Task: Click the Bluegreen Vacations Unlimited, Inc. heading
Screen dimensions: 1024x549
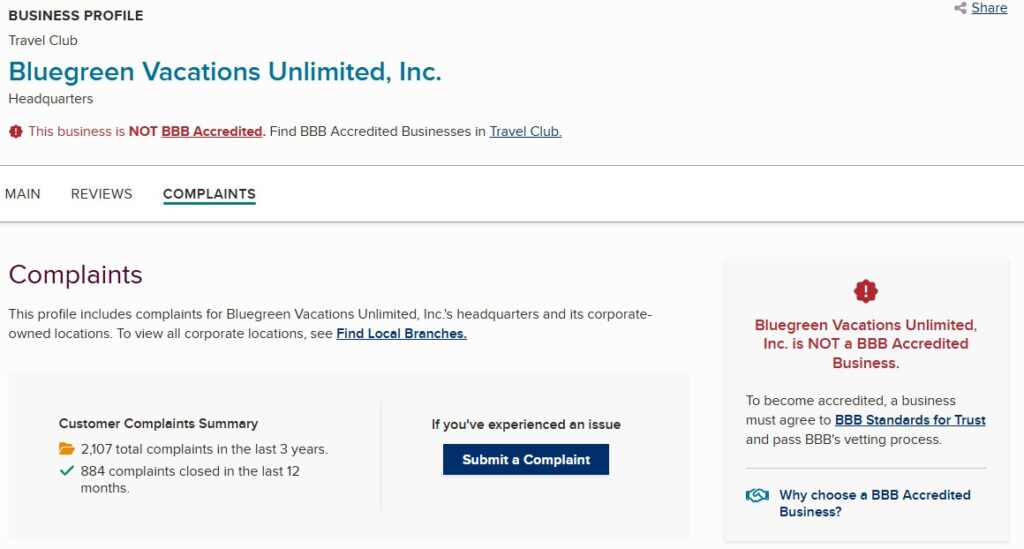Action: point(225,72)
